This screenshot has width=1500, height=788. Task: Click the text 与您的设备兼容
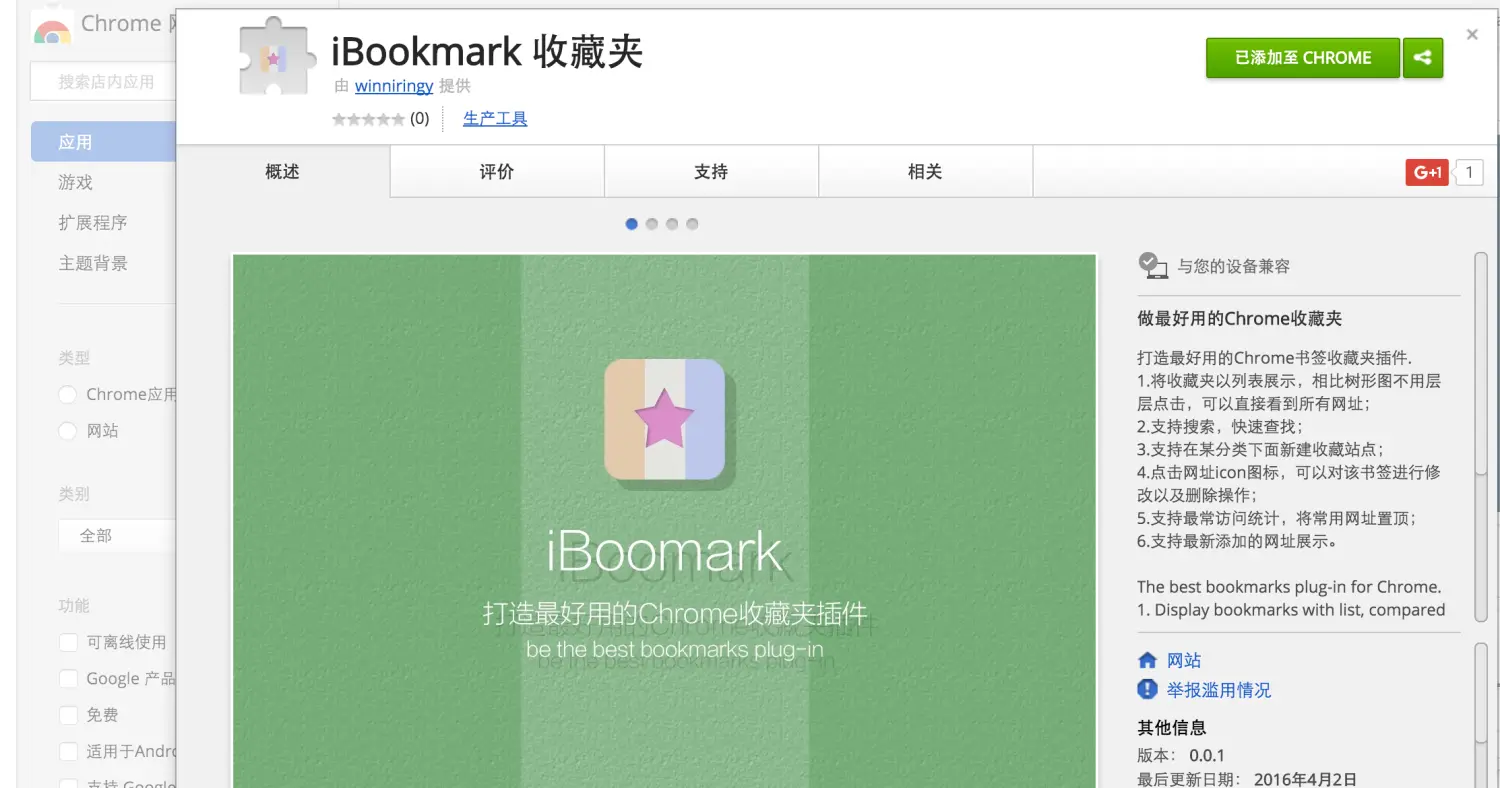pyautogui.click(x=1233, y=266)
